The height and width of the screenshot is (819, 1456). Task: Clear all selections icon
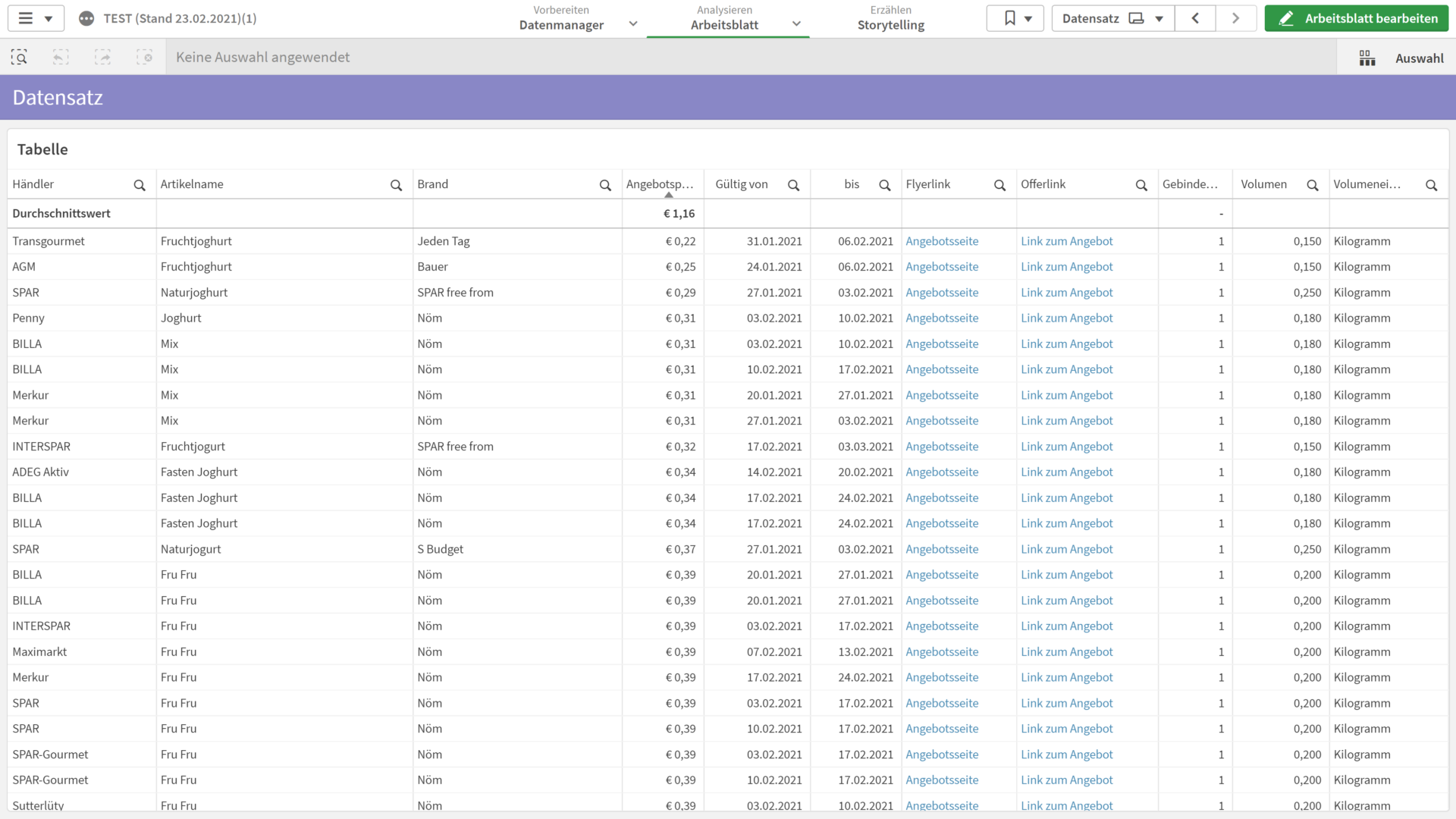[x=144, y=57]
